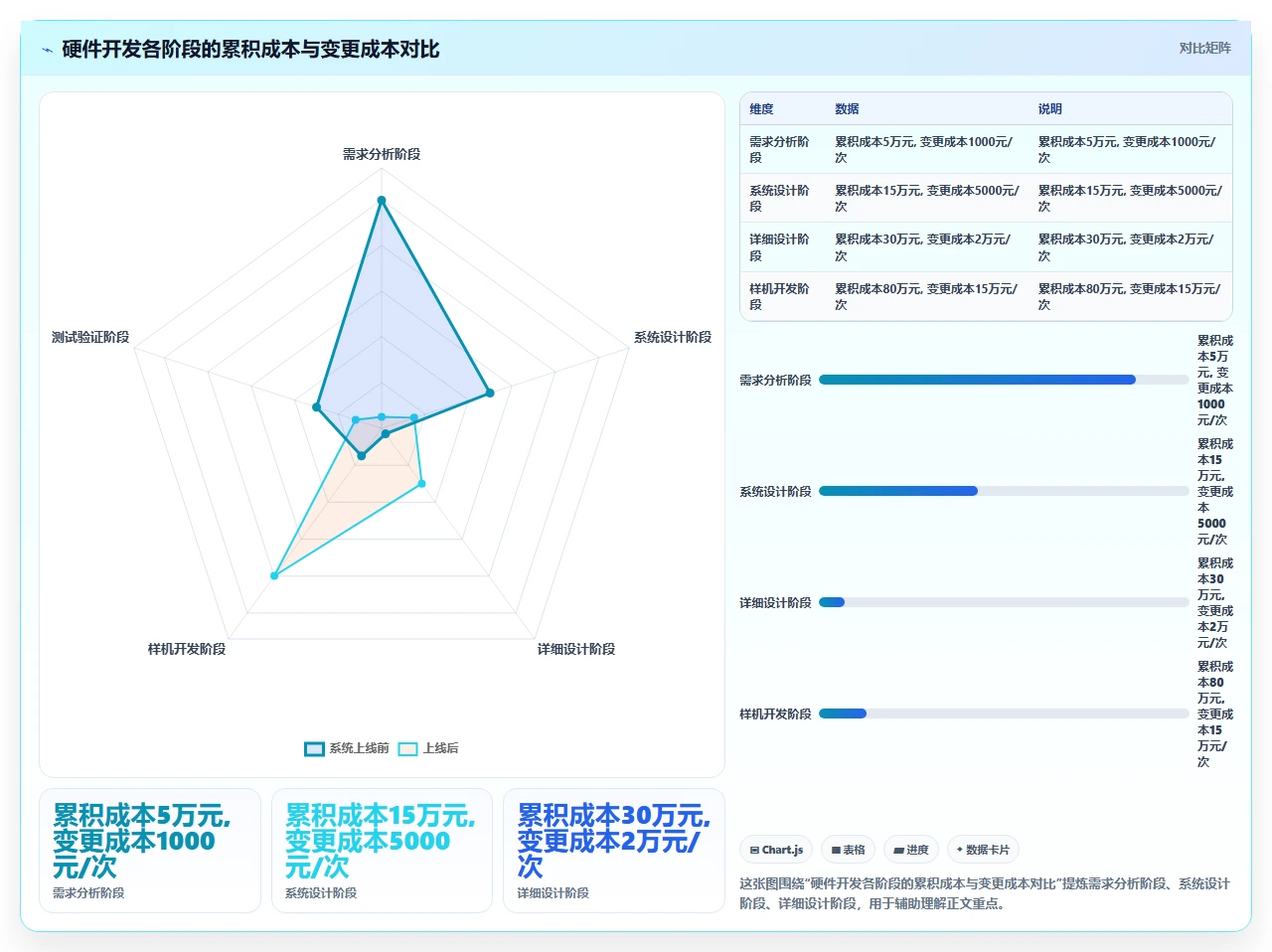Image resolution: width=1272 pixels, height=952 pixels.
Task: Click the 需求分析阶段 label beside the progress bar
Action: click(775, 380)
